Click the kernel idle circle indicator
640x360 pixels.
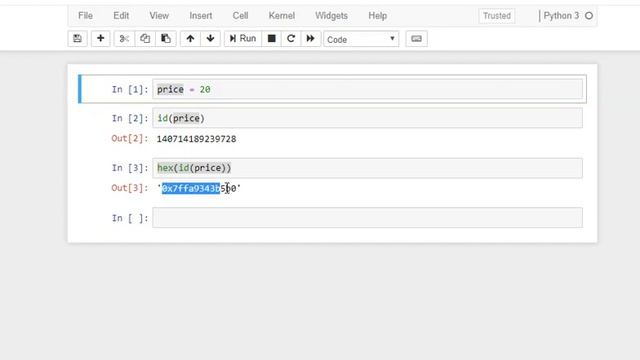pos(589,16)
